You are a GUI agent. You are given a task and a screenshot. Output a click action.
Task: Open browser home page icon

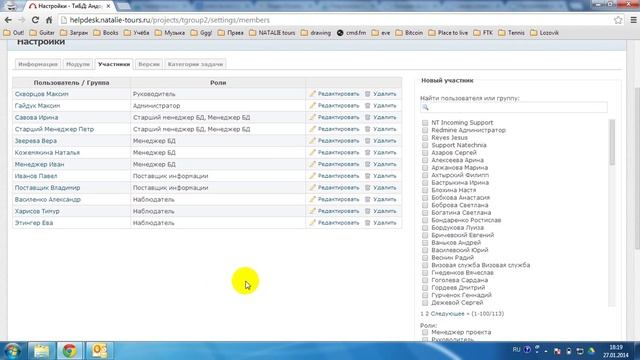(49, 20)
